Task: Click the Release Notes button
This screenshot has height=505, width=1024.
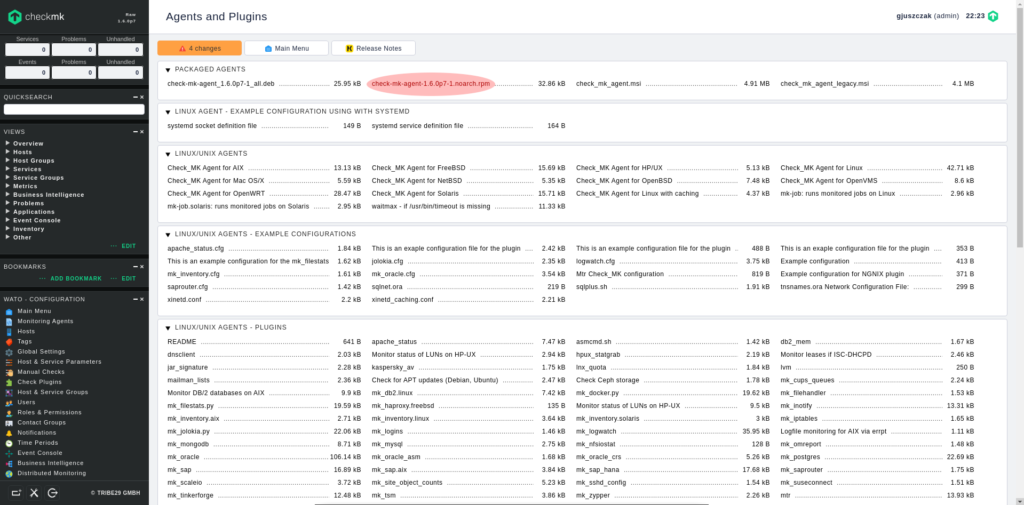Action: [x=373, y=48]
